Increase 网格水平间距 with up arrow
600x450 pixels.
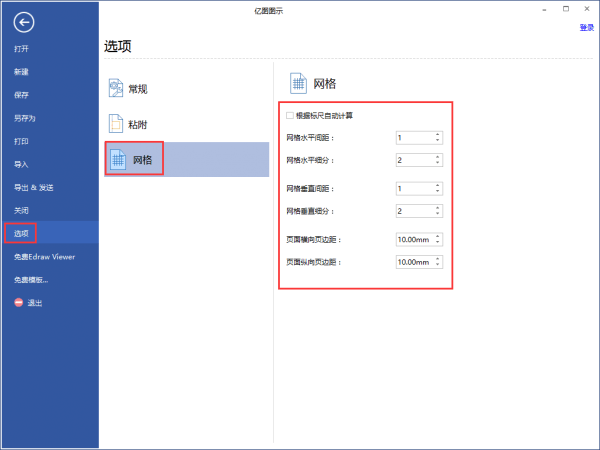coord(437,135)
